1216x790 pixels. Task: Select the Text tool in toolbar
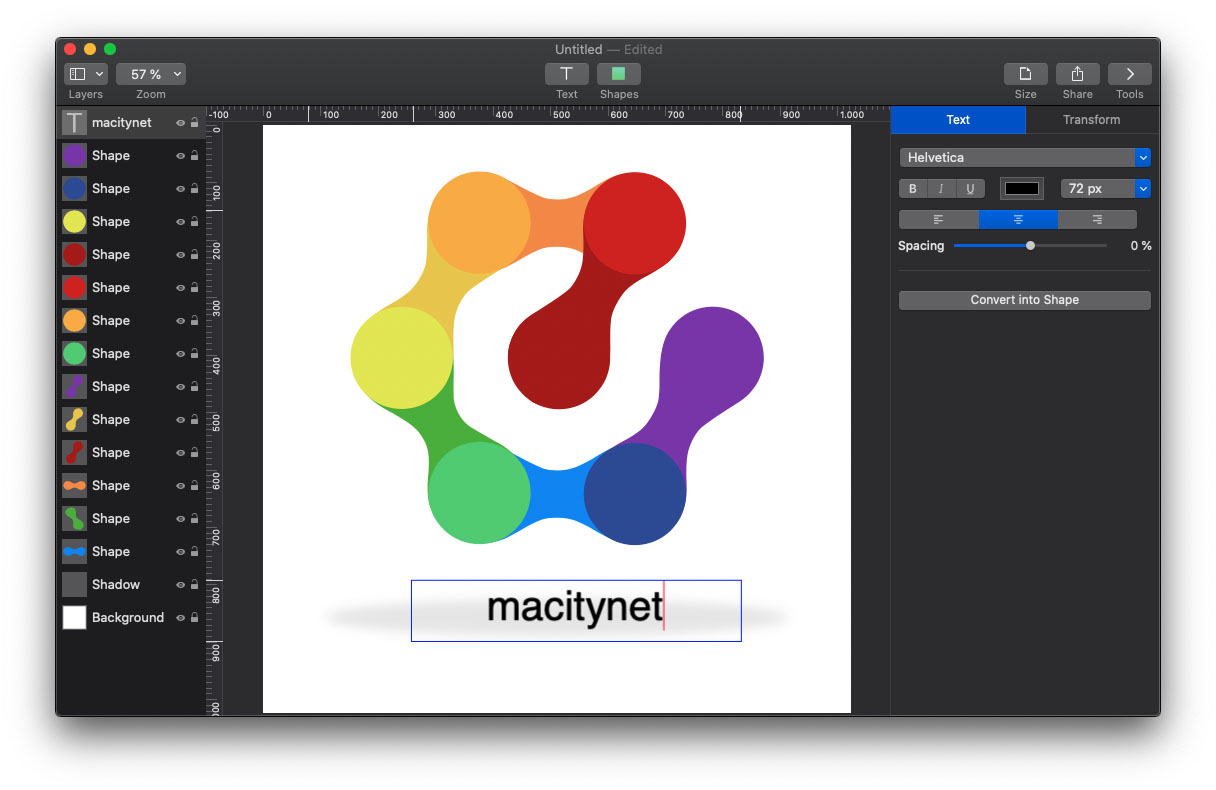pyautogui.click(x=566, y=74)
